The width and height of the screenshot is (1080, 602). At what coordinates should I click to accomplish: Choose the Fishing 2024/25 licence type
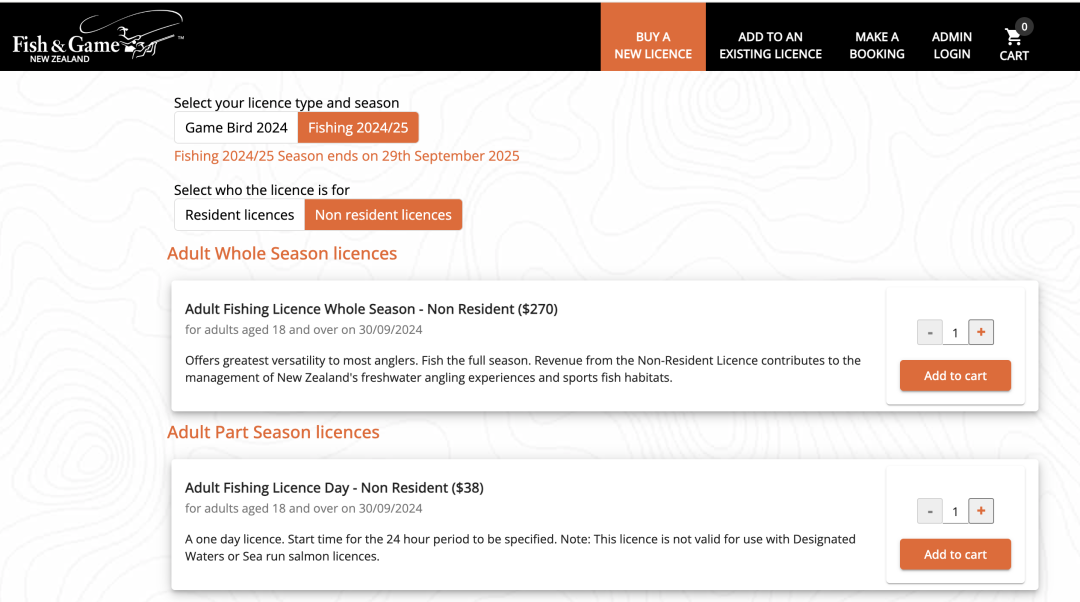pyautogui.click(x=358, y=127)
